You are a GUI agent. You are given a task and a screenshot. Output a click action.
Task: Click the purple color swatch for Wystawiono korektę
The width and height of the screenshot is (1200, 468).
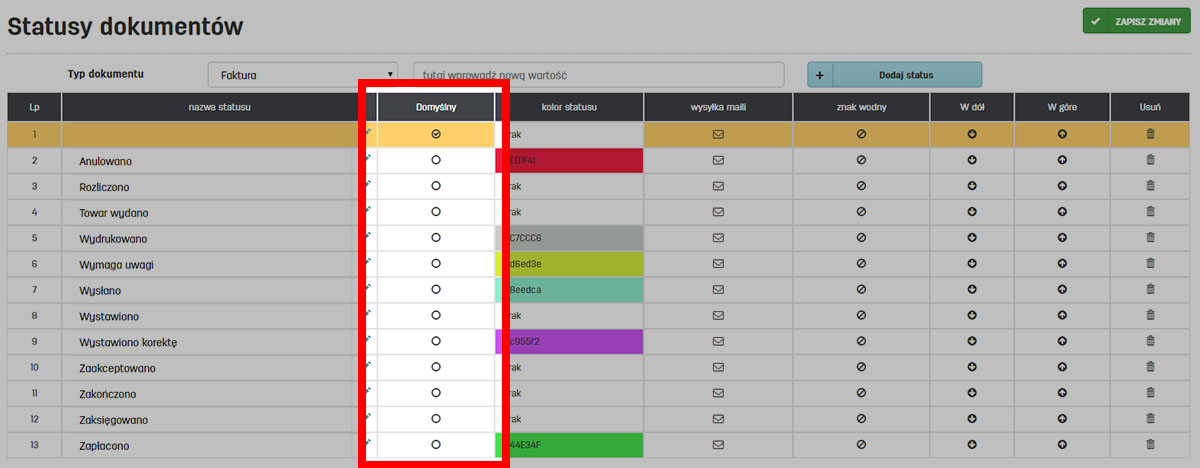[x=570, y=342]
